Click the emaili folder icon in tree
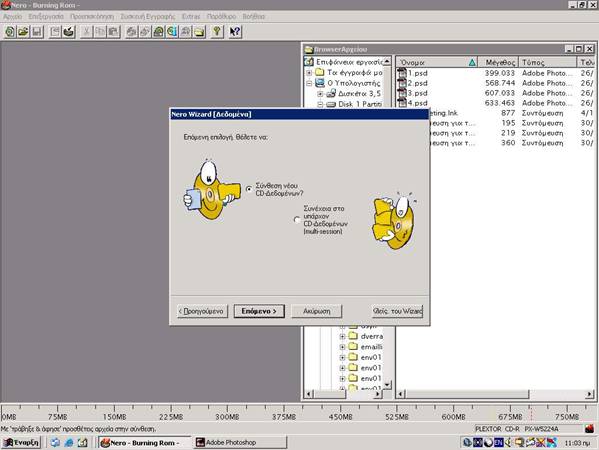 [x=353, y=347]
